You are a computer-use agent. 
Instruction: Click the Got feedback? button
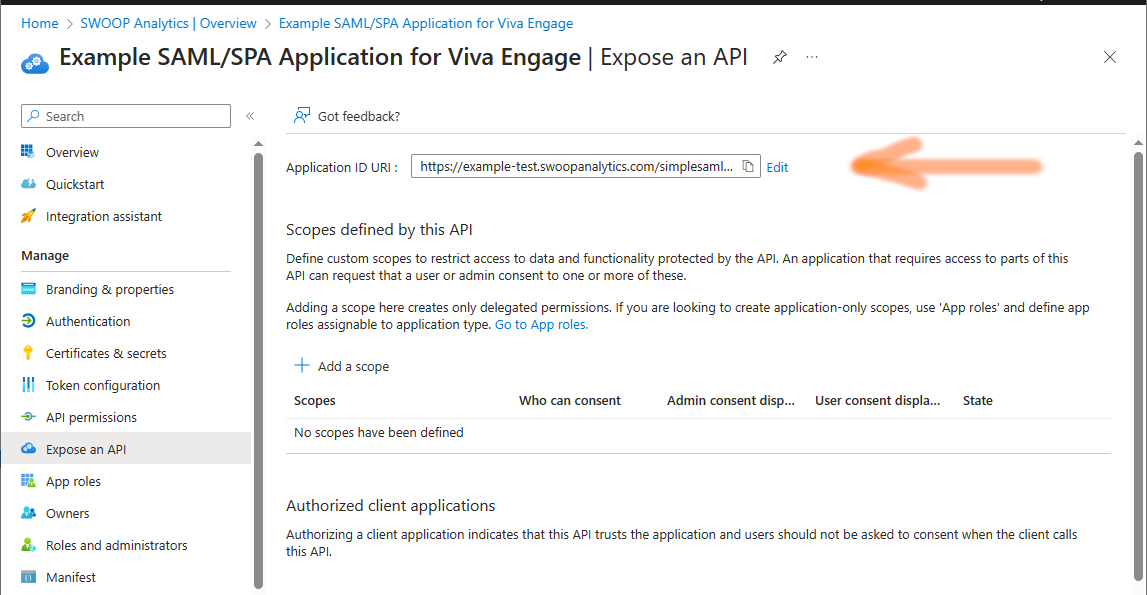click(347, 116)
